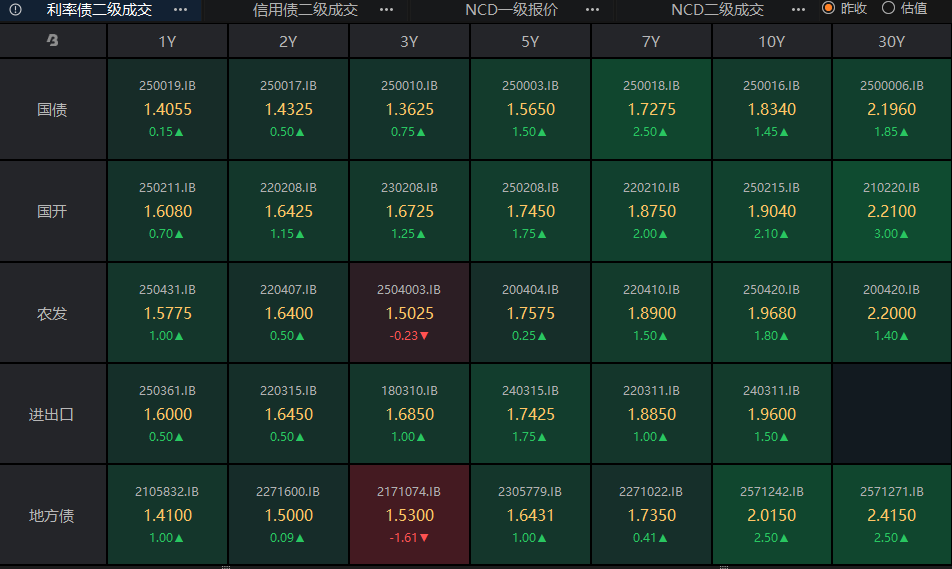The image size is (952, 569).
Task: Open bond cell 230208.IB
Action: click(x=409, y=211)
